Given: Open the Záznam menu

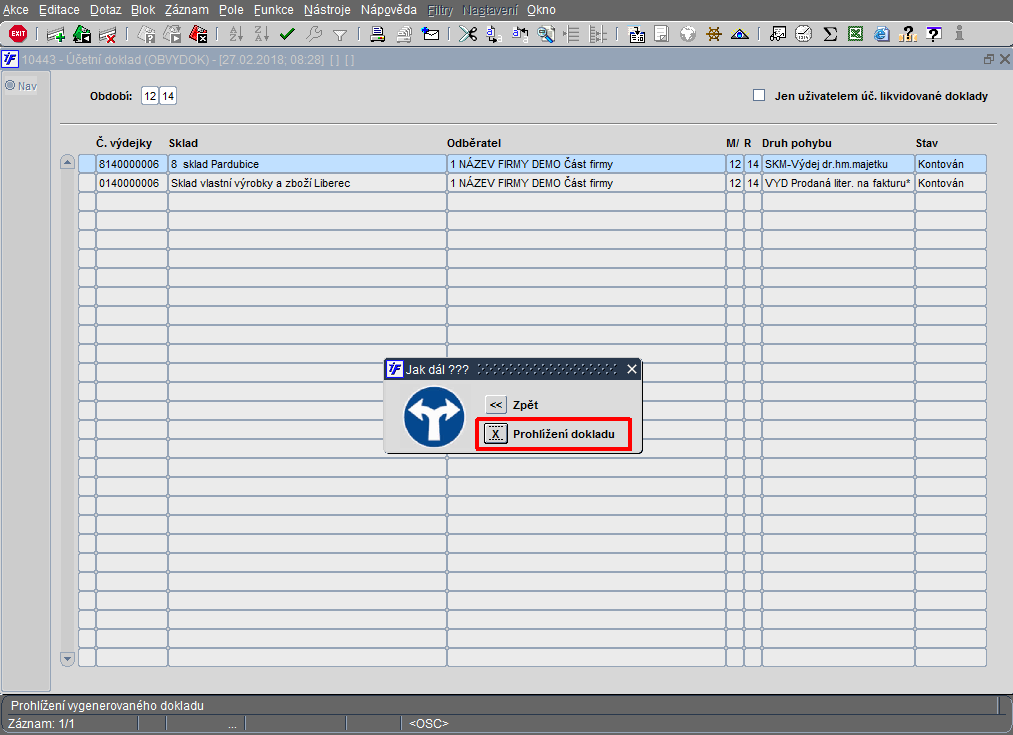Looking at the screenshot, I should pyautogui.click(x=187, y=10).
